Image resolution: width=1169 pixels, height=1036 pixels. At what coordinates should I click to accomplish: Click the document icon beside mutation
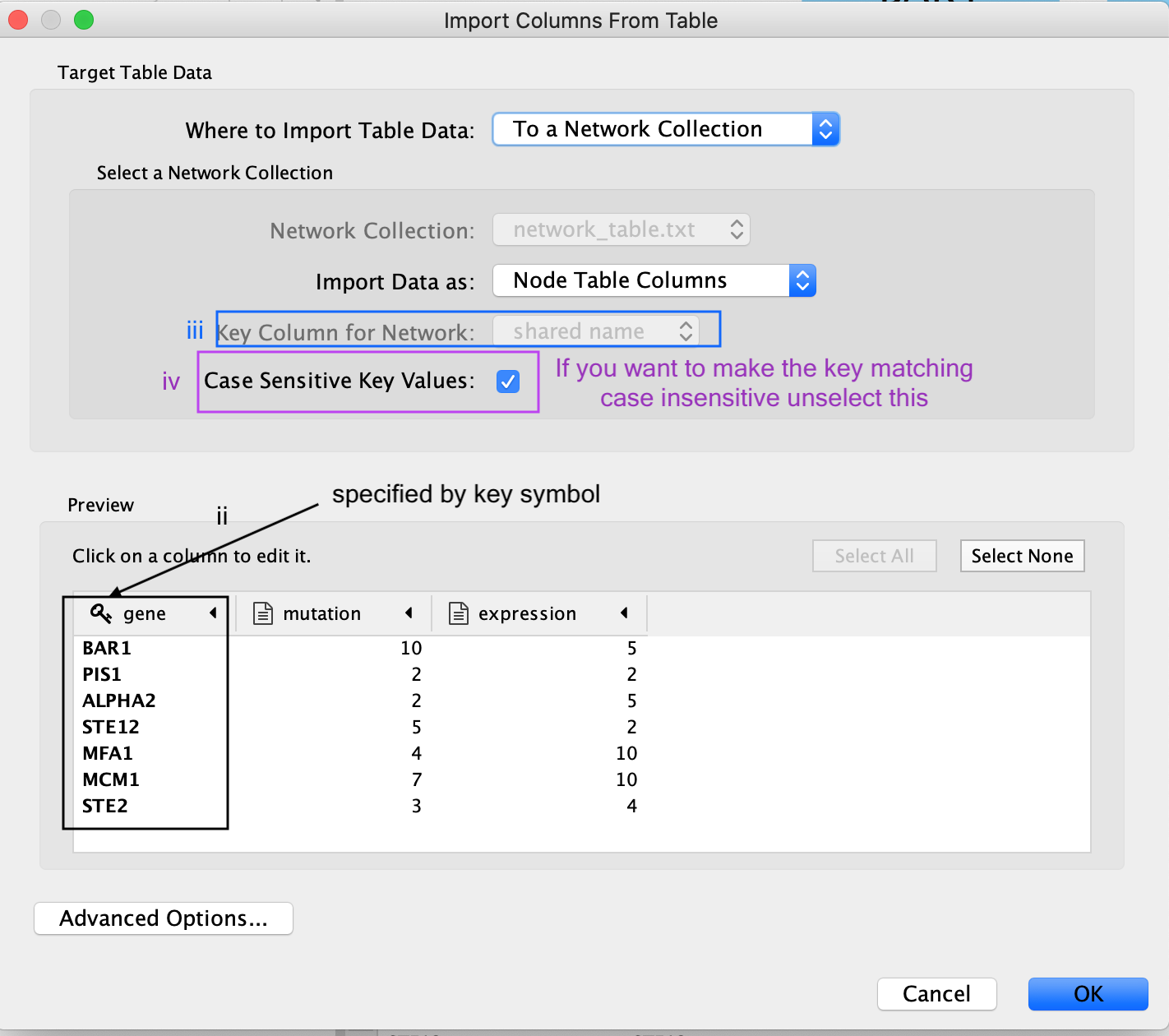[x=263, y=613]
